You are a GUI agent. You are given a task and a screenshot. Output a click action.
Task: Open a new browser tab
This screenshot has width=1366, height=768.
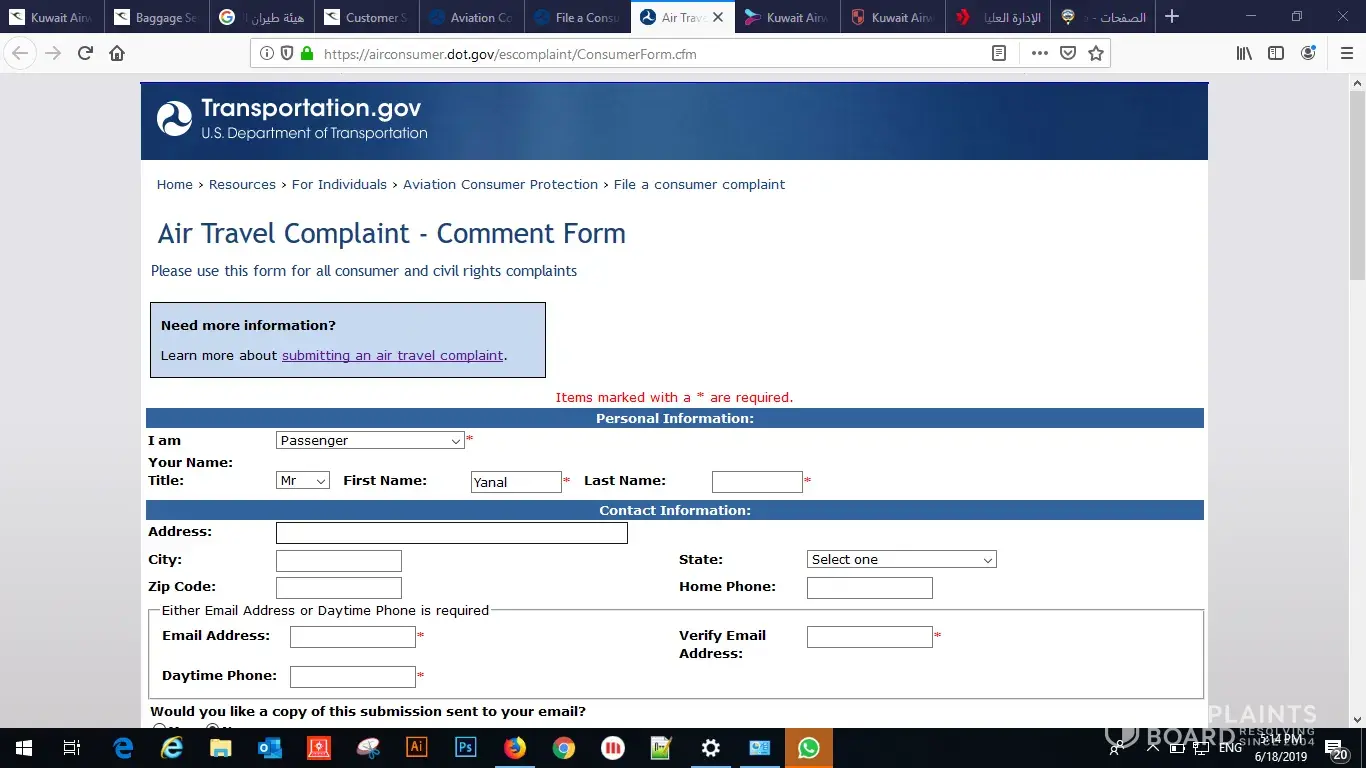(x=1172, y=17)
